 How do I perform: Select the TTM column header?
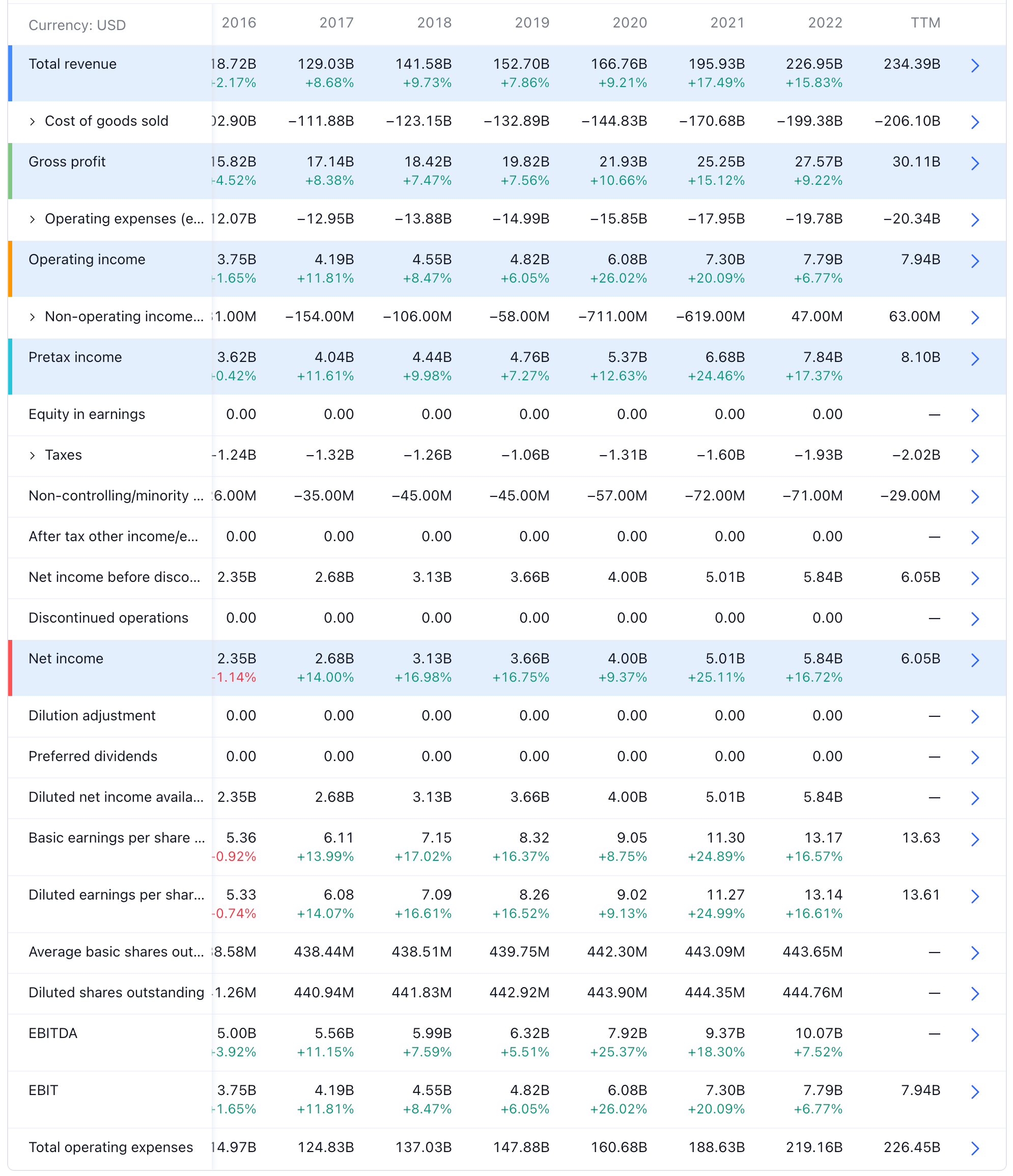click(x=925, y=23)
